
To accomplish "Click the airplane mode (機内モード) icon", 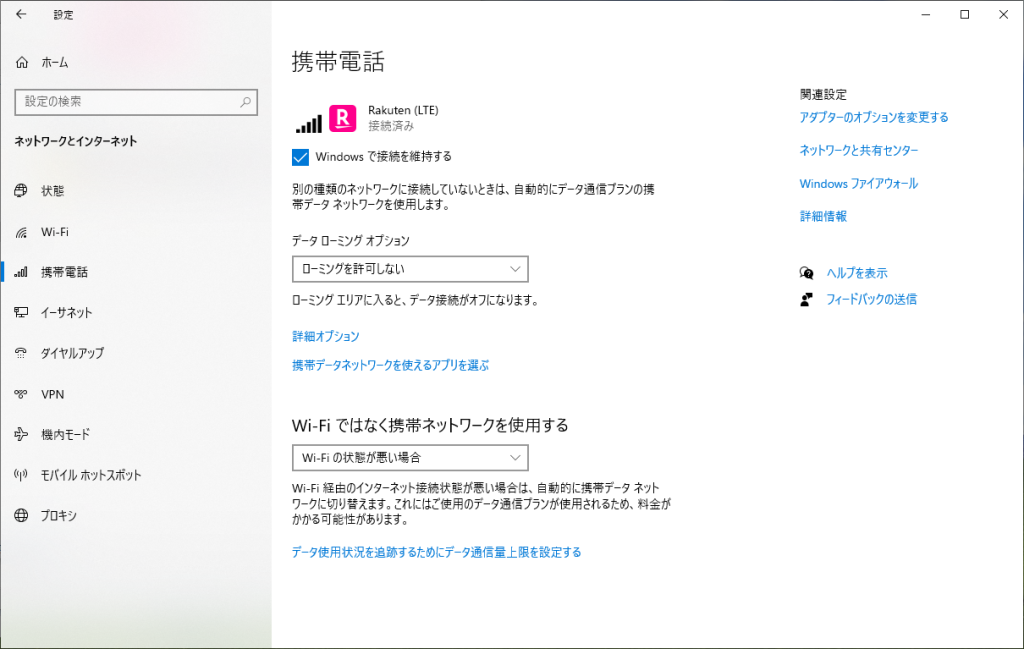I will click(21, 434).
